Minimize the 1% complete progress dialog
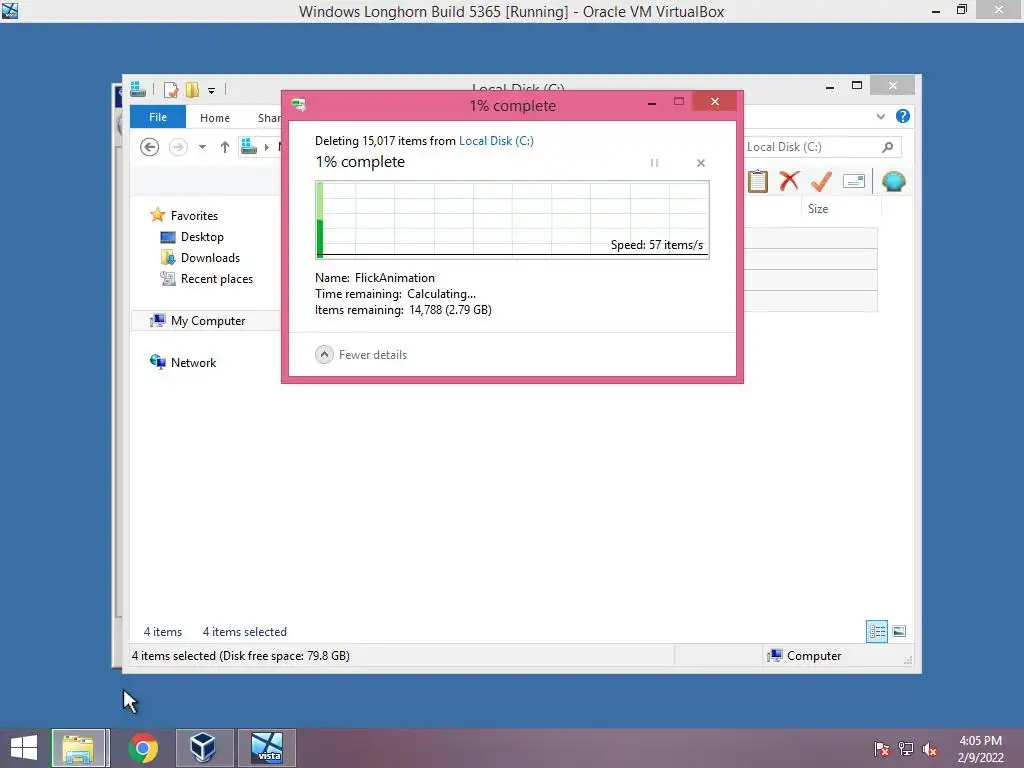 pyautogui.click(x=652, y=103)
